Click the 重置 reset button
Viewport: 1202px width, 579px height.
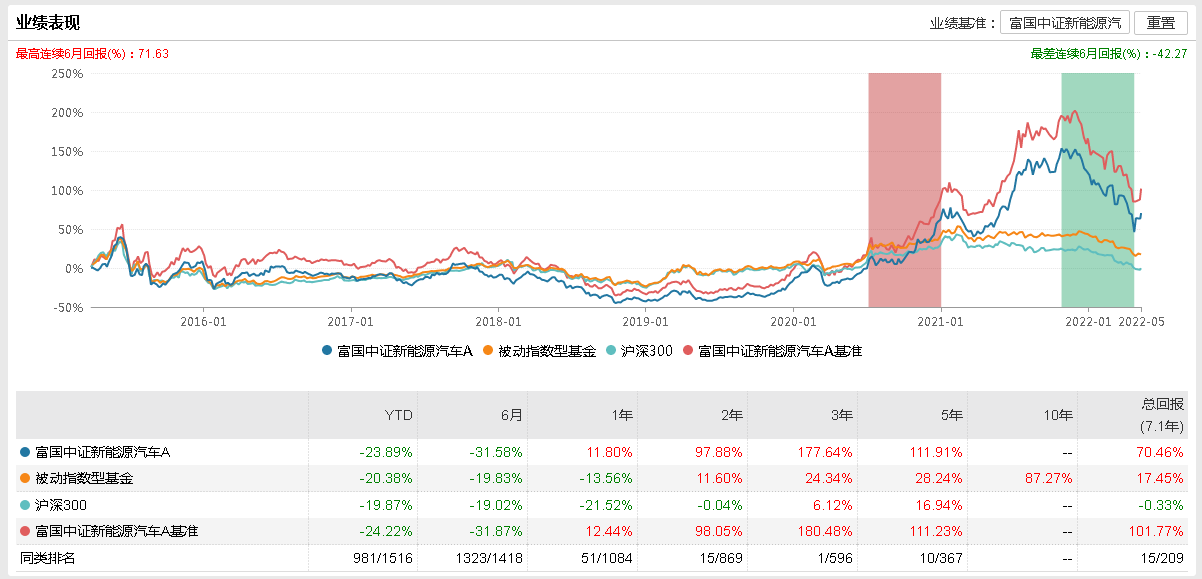[1160, 23]
